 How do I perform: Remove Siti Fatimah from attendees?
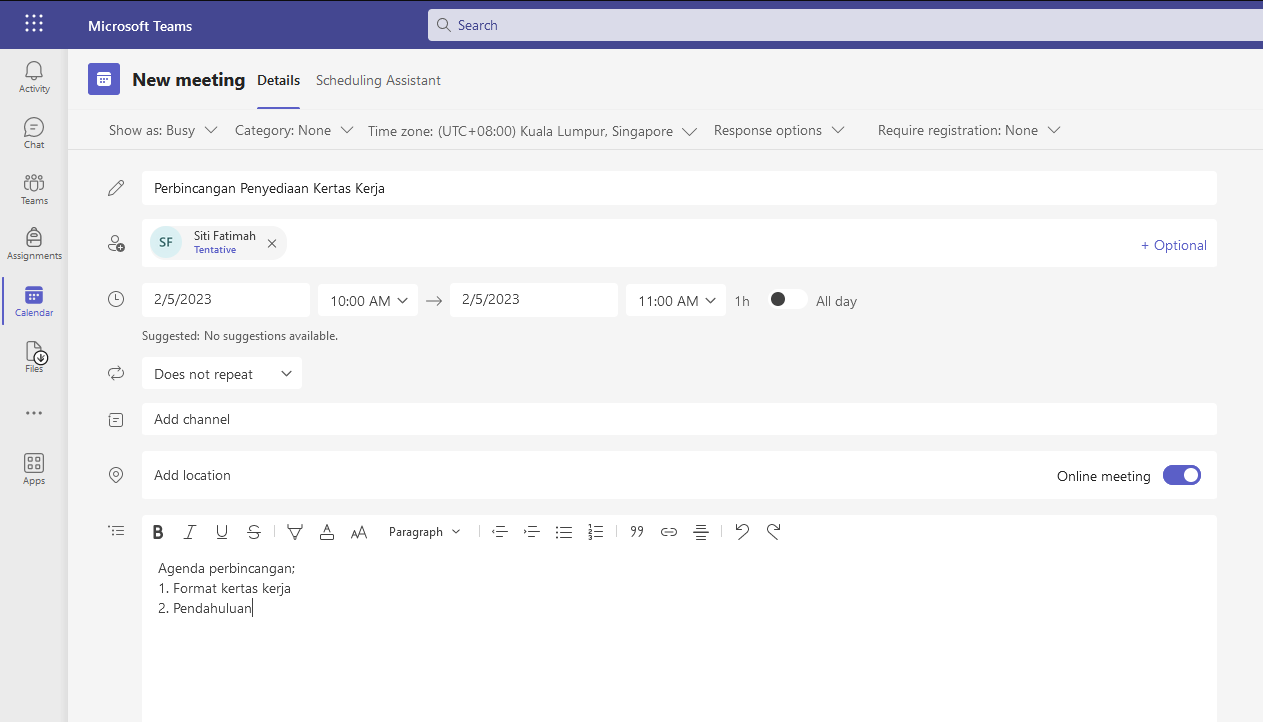(272, 243)
